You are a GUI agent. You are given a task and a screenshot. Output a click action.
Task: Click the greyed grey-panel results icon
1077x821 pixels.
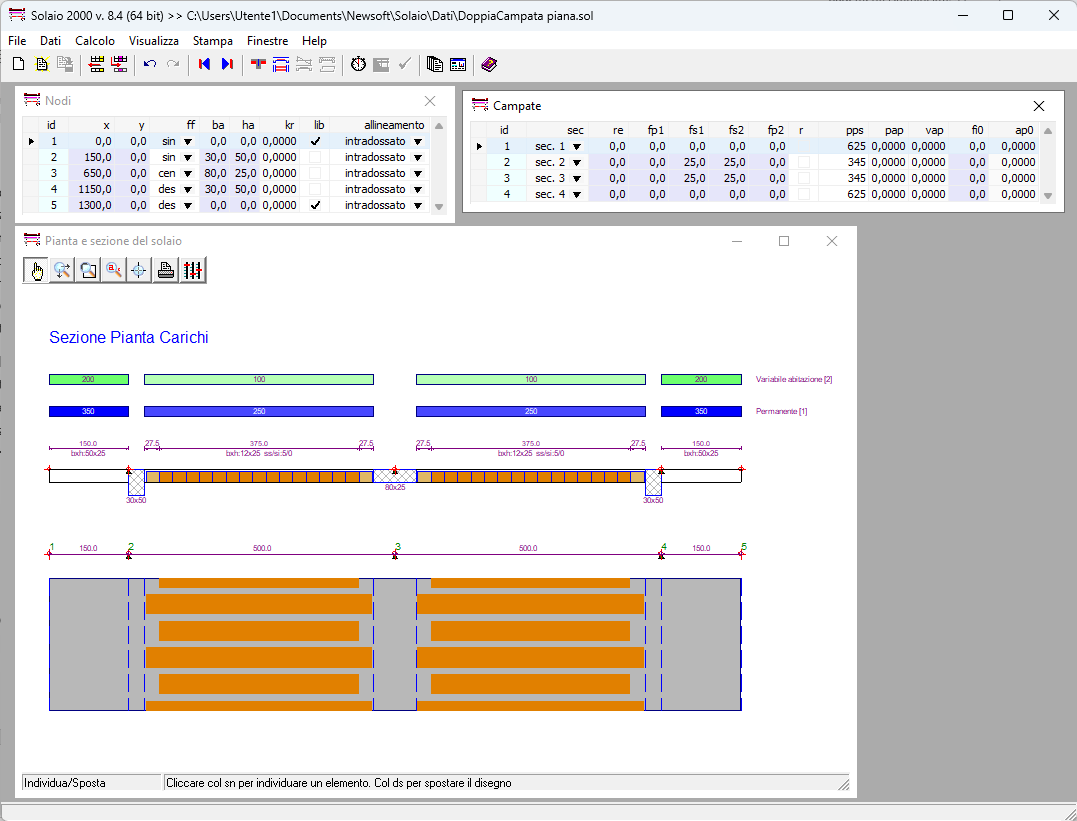click(x=381, y=65)
